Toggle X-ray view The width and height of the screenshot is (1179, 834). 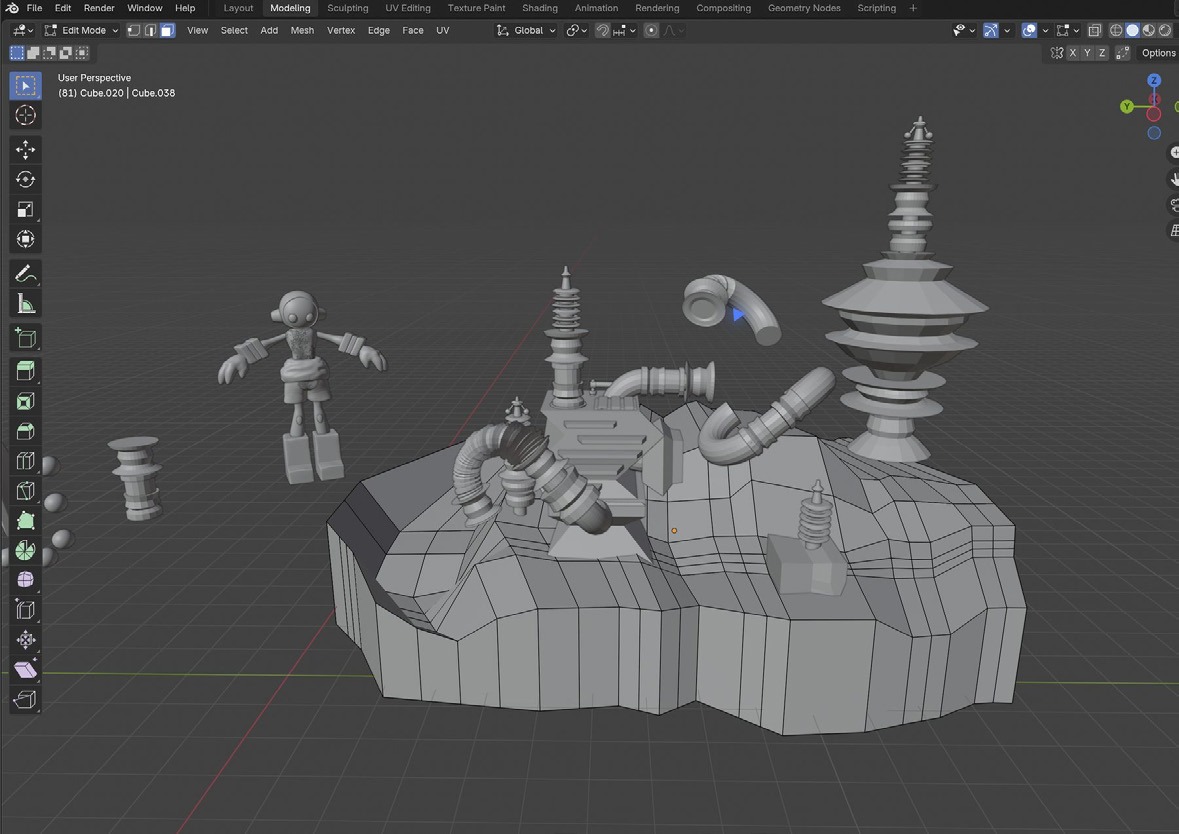1095,30
